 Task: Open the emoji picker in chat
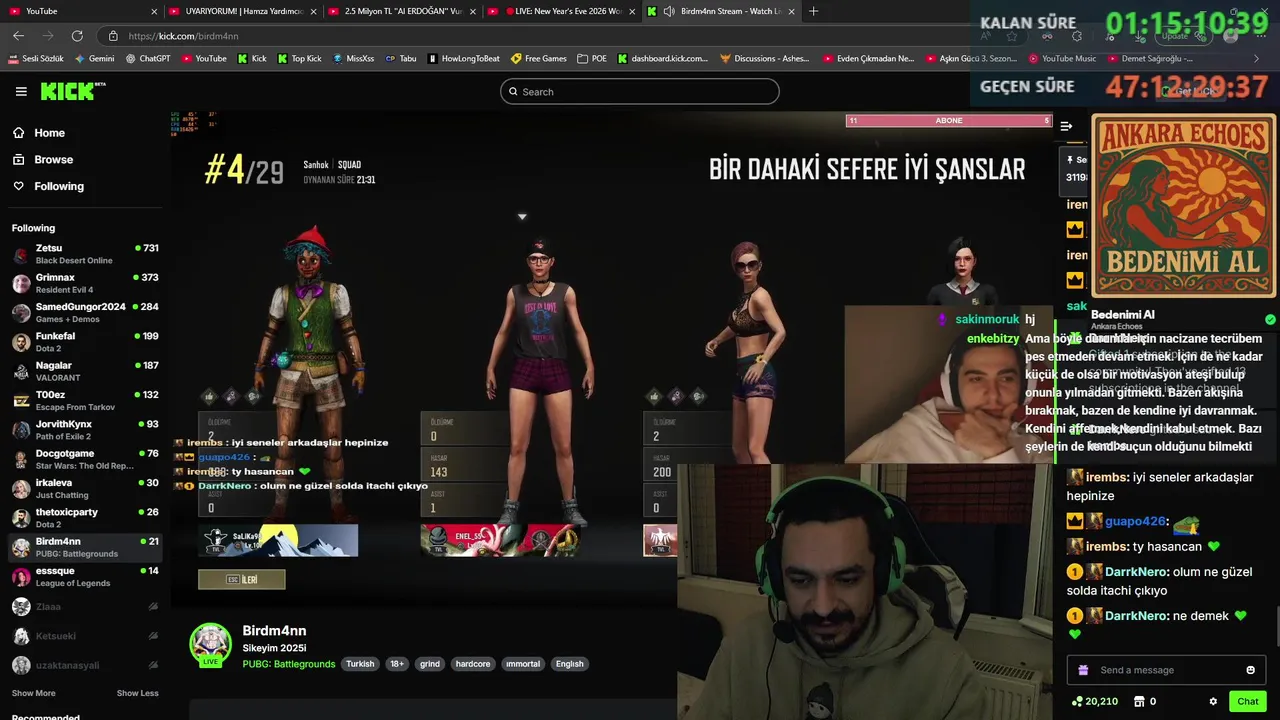pyautogui.click(x=1250, y=670)
